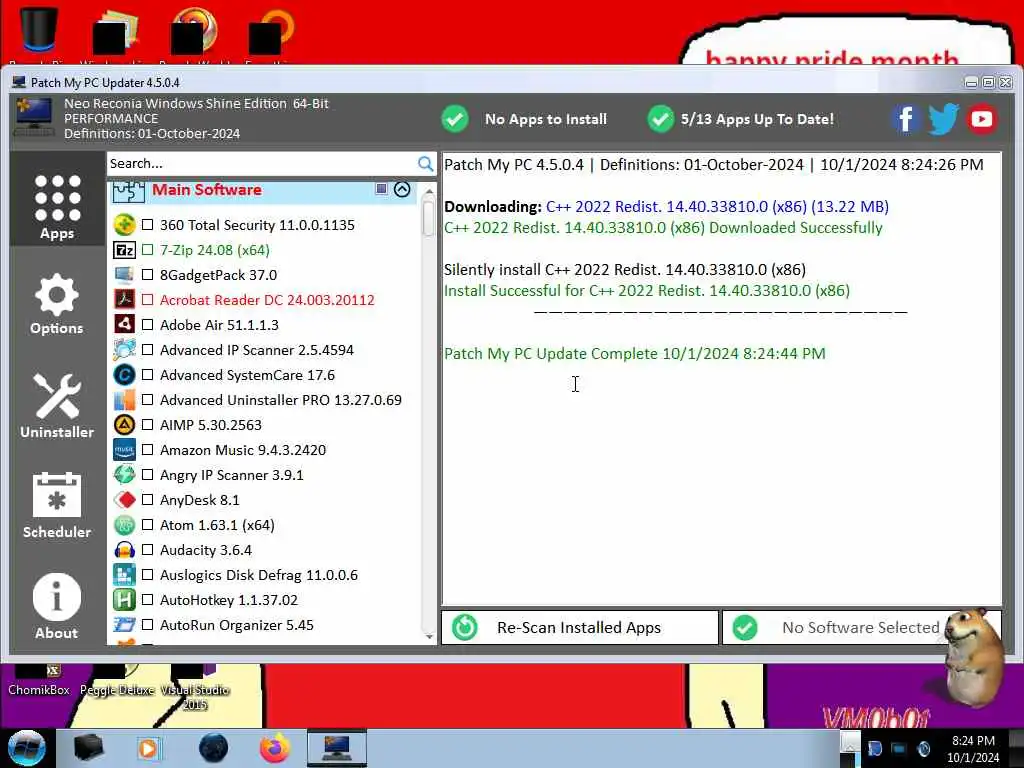Click the No Apps to Install status

pyautogui.click(x=524, y=119)
